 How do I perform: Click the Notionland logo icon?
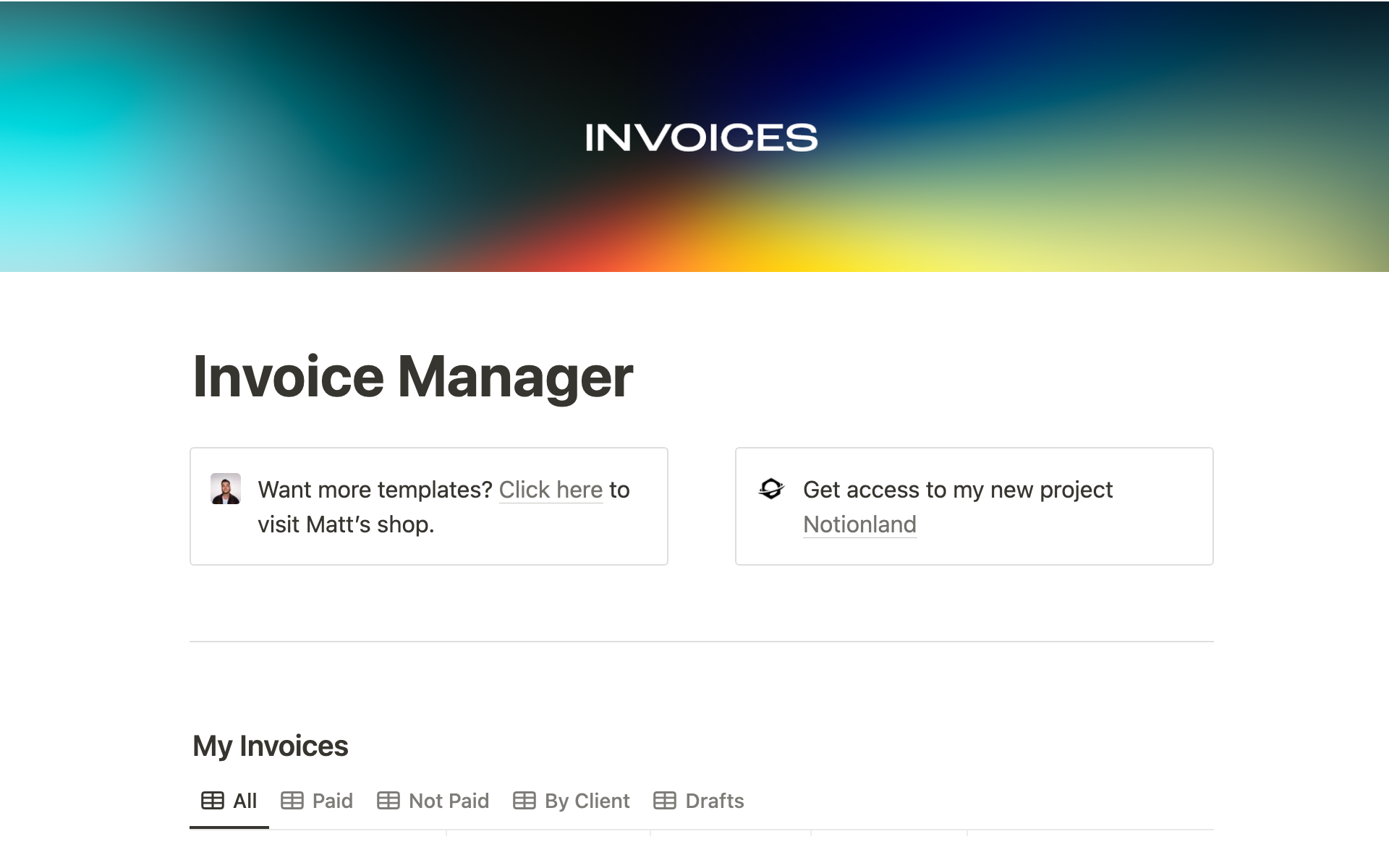point(771,489)
